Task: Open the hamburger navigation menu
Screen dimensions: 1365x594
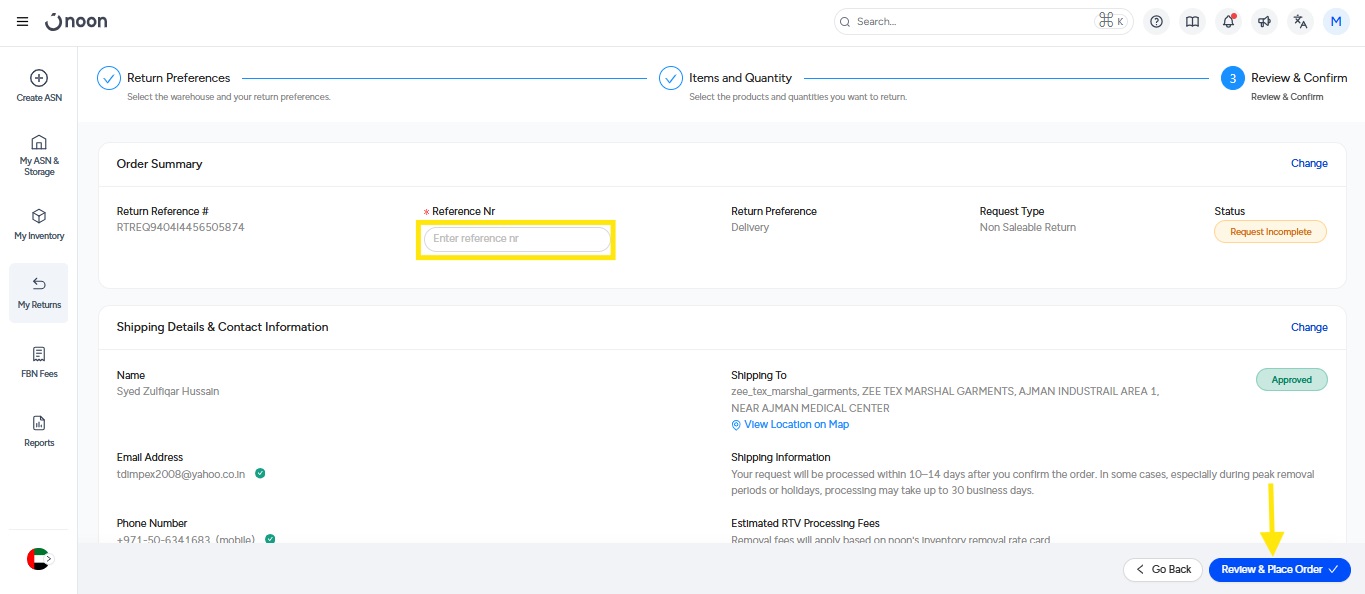Action: (x=22, y=21)
